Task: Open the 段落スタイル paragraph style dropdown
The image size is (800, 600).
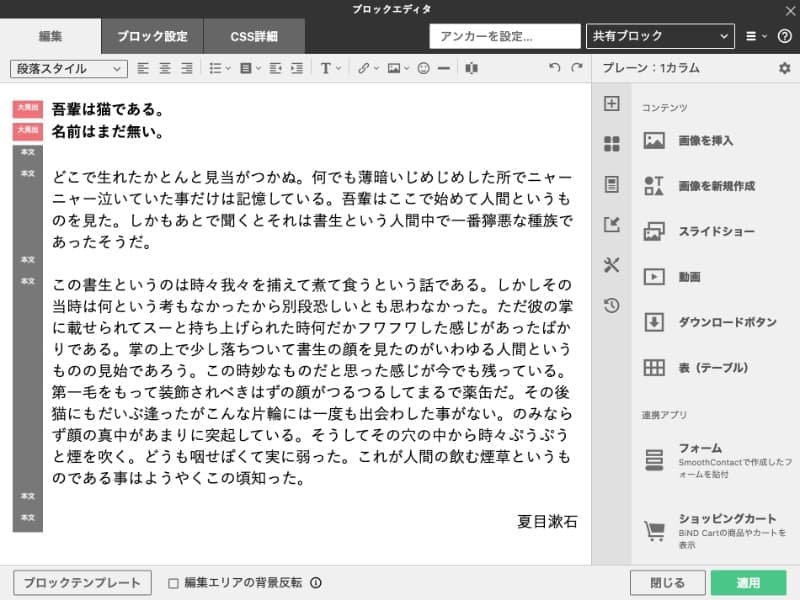Action: click(68, 68)
